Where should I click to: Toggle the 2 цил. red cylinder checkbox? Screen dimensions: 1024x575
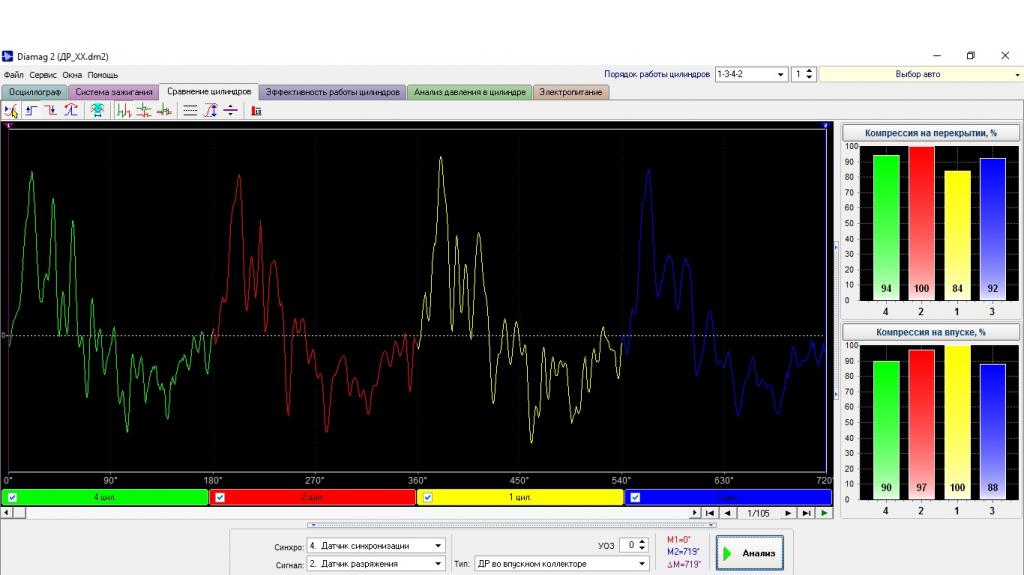pos(220,497)
